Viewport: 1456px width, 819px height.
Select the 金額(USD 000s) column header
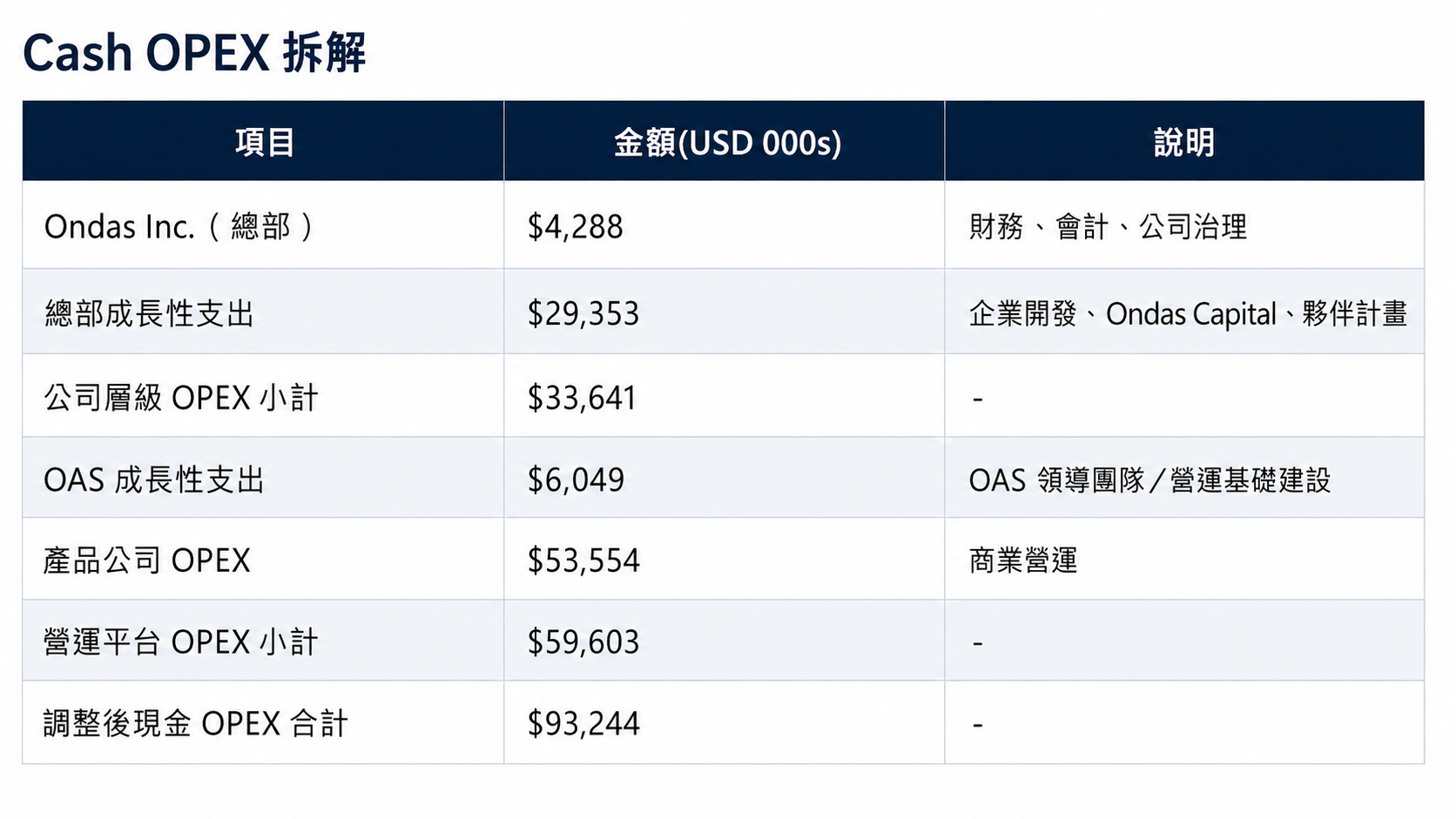pos(727,142)
